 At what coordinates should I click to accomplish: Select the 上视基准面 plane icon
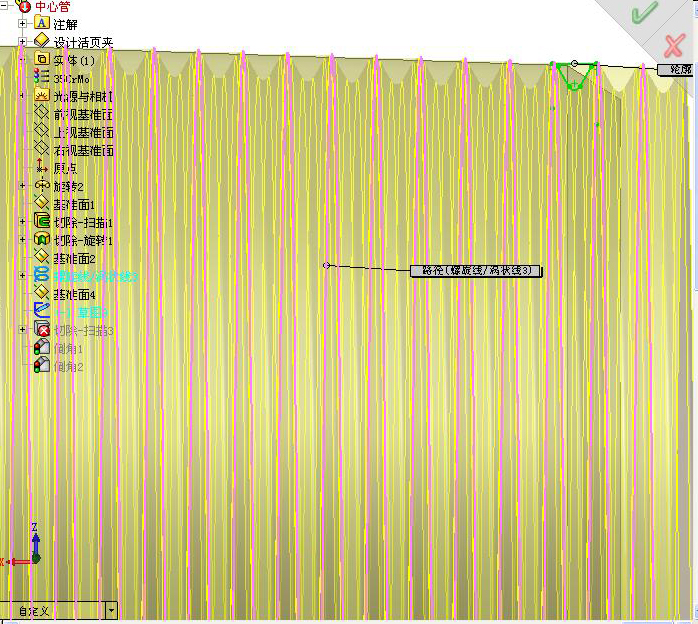pyautogui.click(x=41, y=130)
